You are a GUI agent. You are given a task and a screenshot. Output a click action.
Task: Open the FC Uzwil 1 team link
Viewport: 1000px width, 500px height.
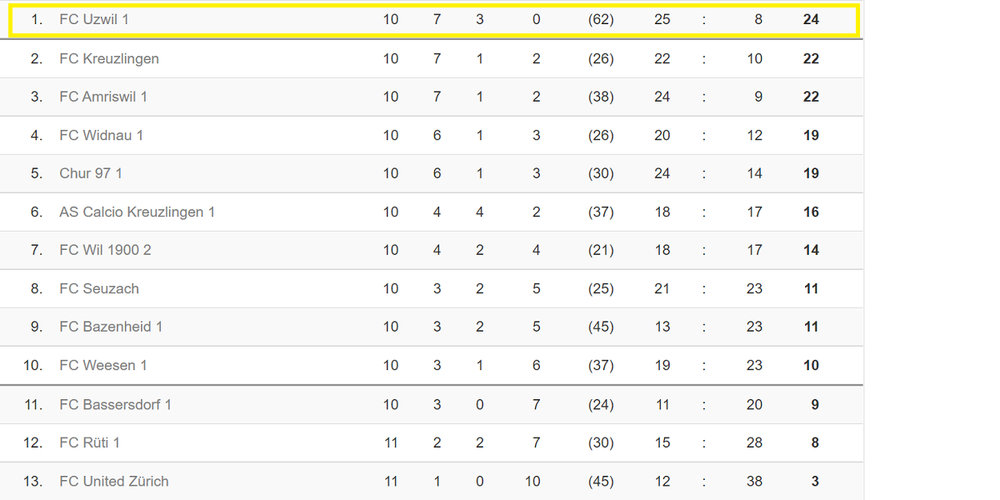click(x=94, y=20)
